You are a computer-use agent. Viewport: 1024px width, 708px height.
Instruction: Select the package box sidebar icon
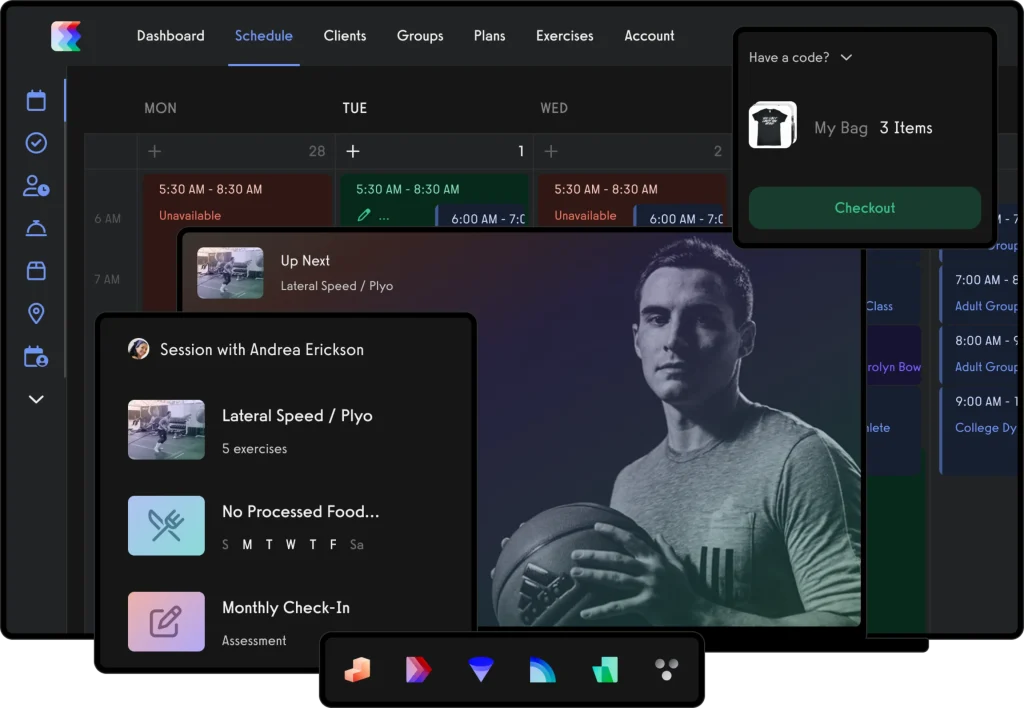[36, 271]
